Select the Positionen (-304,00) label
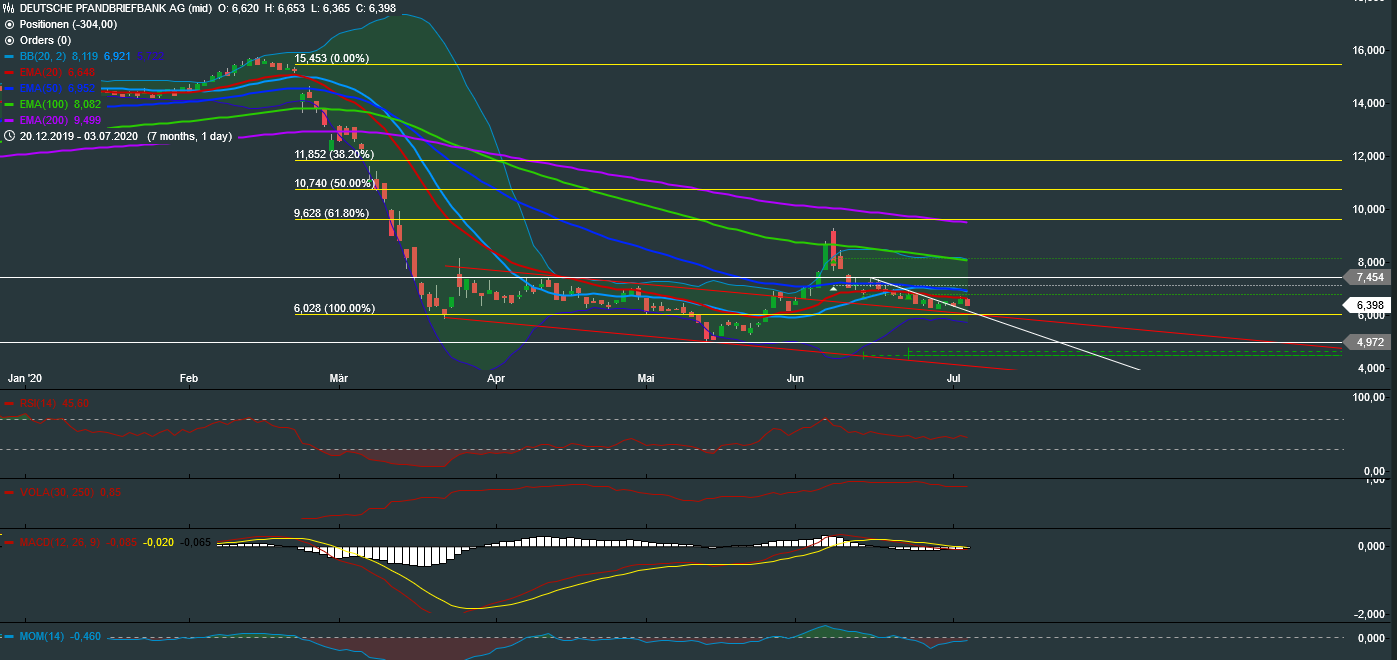The image size is (1397, 660). (68, 24)
